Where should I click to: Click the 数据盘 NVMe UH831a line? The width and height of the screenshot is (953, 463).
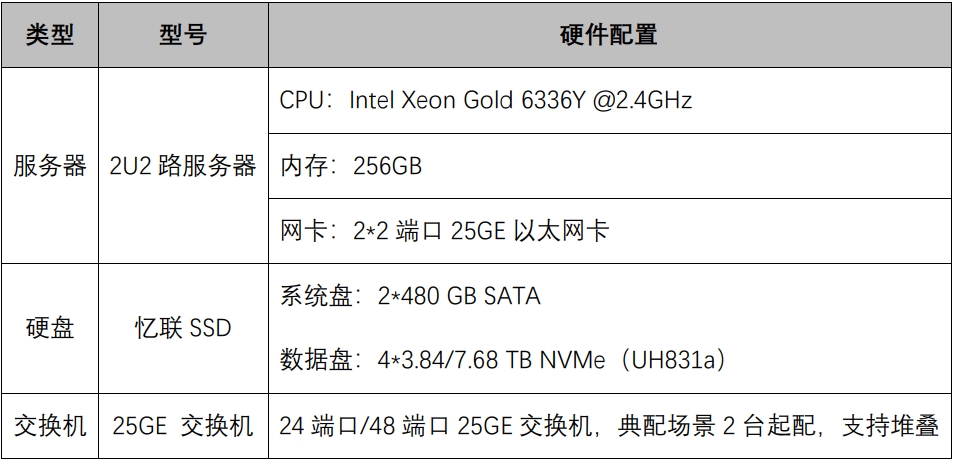[502, 360]
